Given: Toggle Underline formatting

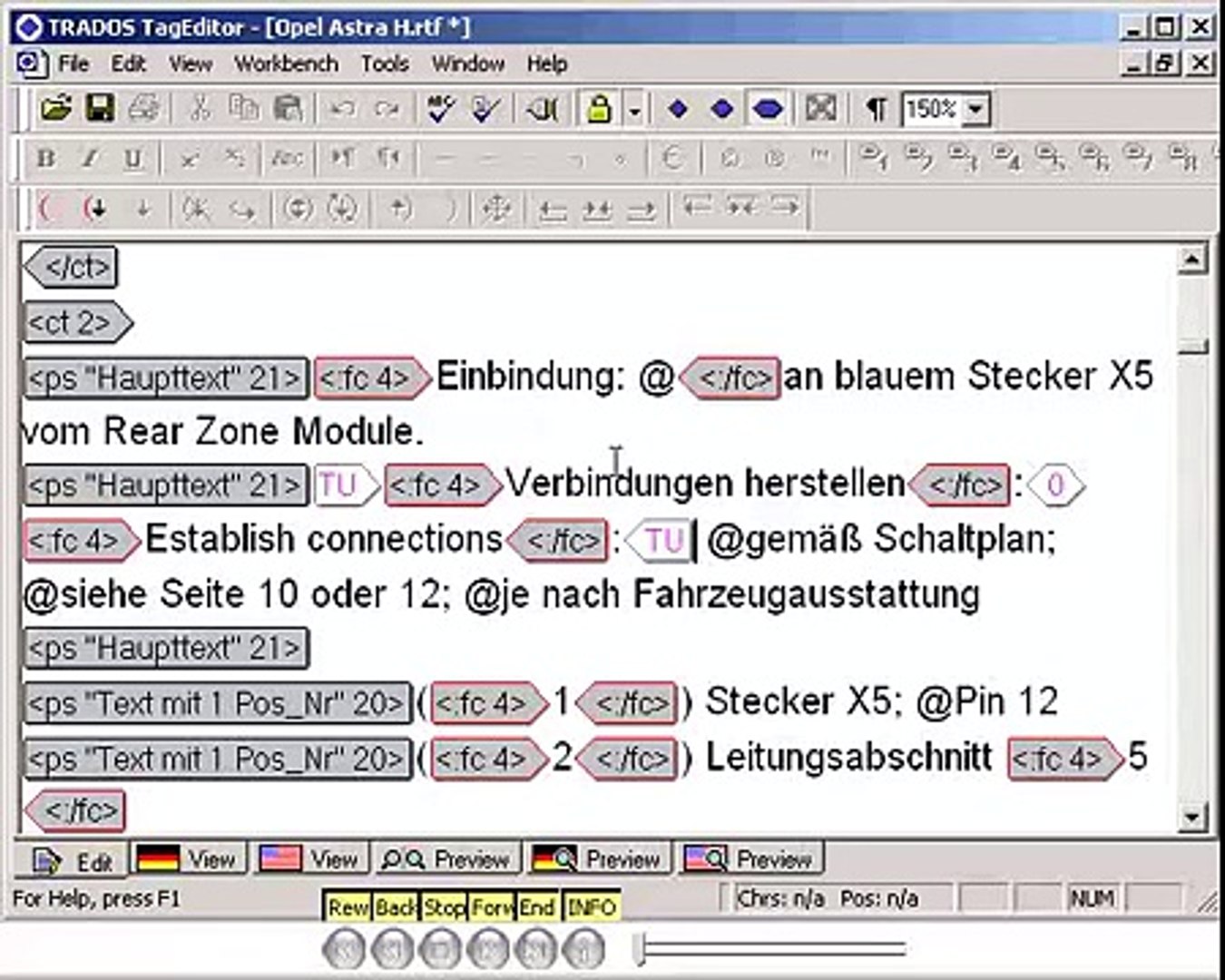Looking at the screenshot, I should tap(133, 159).
